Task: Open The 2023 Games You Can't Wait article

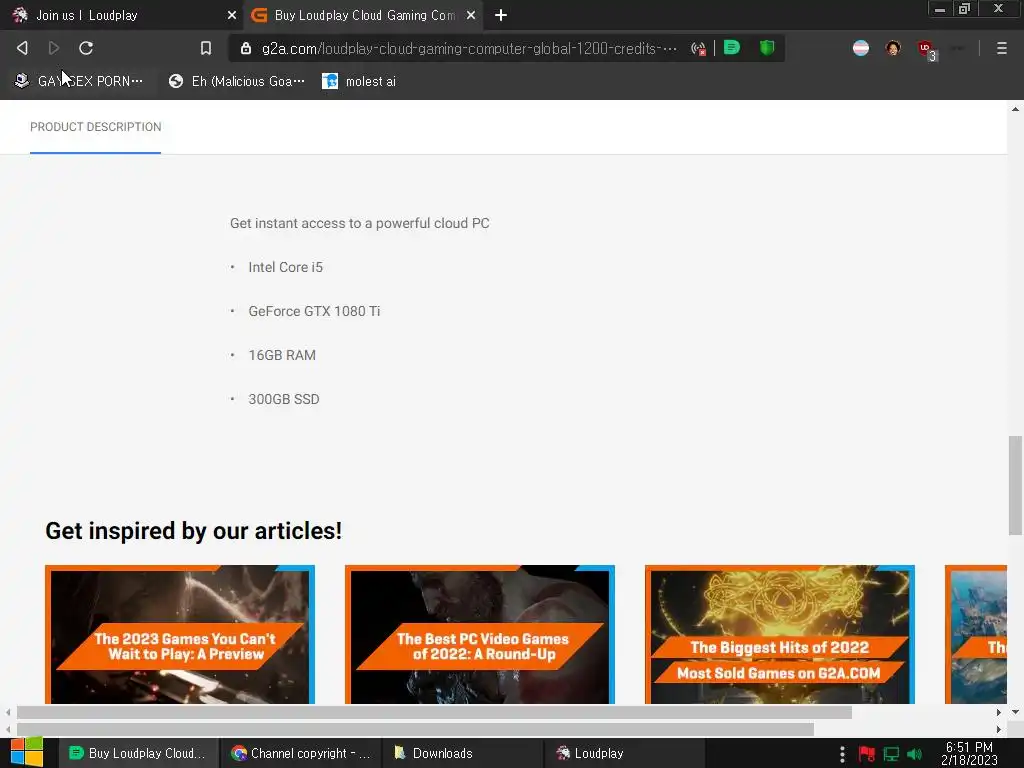Action: pos(180,634)
